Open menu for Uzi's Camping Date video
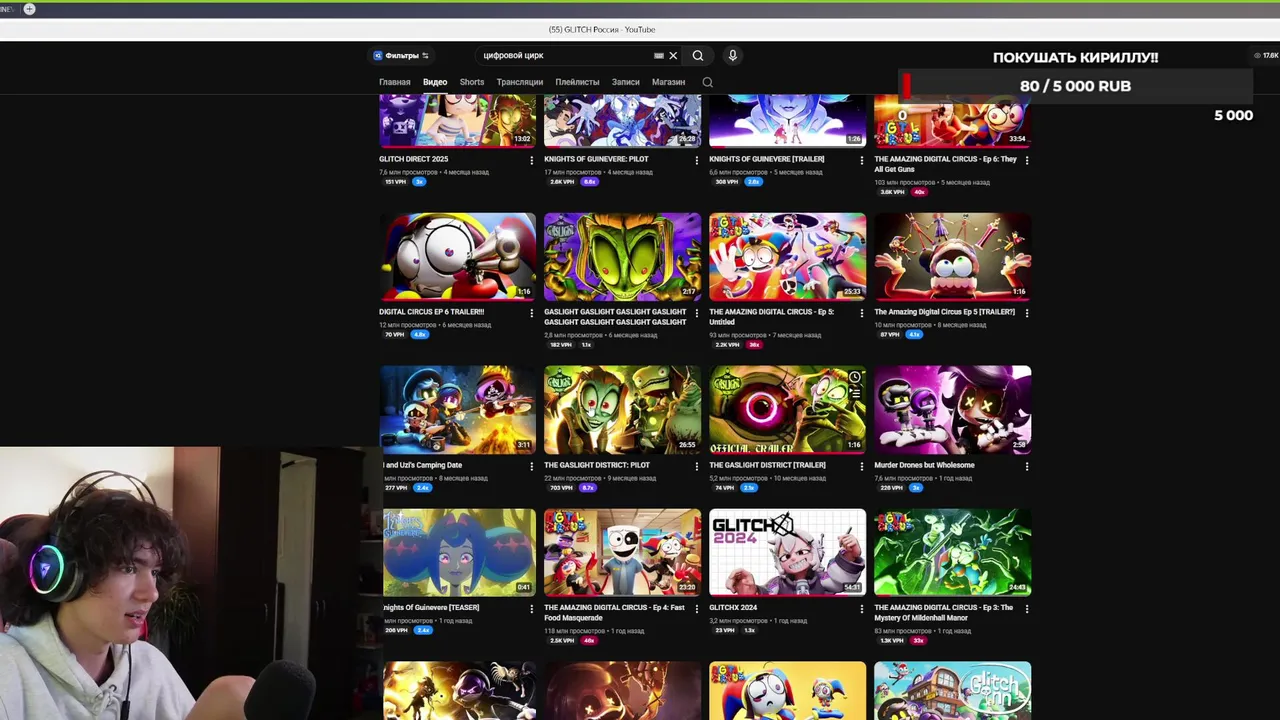 click(531, 466)
